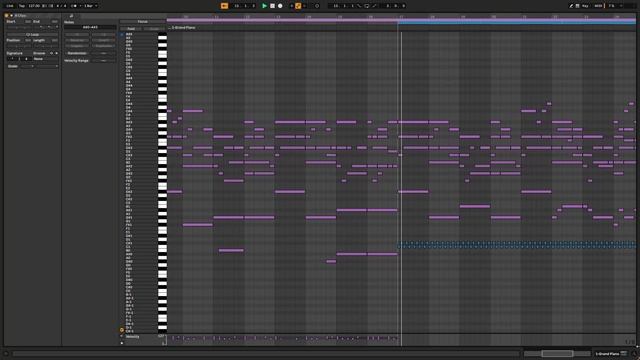Click the Set button next to End
Screen dimensions: 640x360
55,22
